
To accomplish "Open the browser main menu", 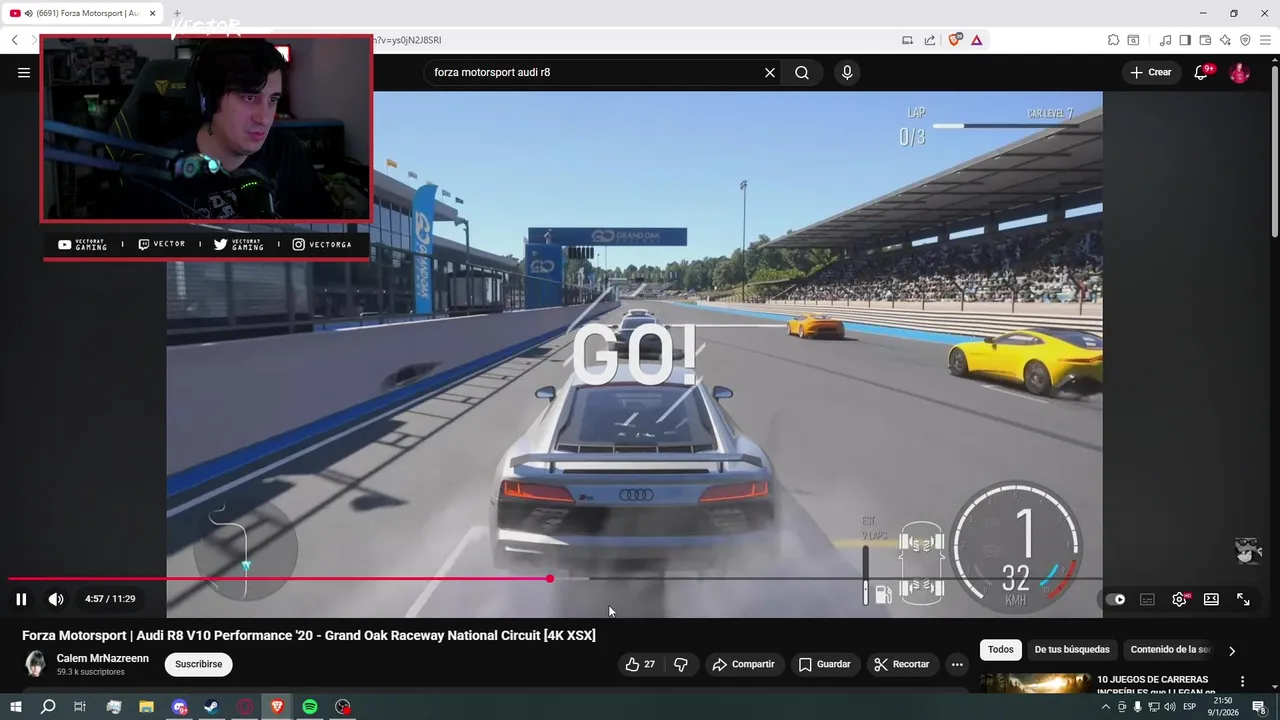I will [1265, 40].
